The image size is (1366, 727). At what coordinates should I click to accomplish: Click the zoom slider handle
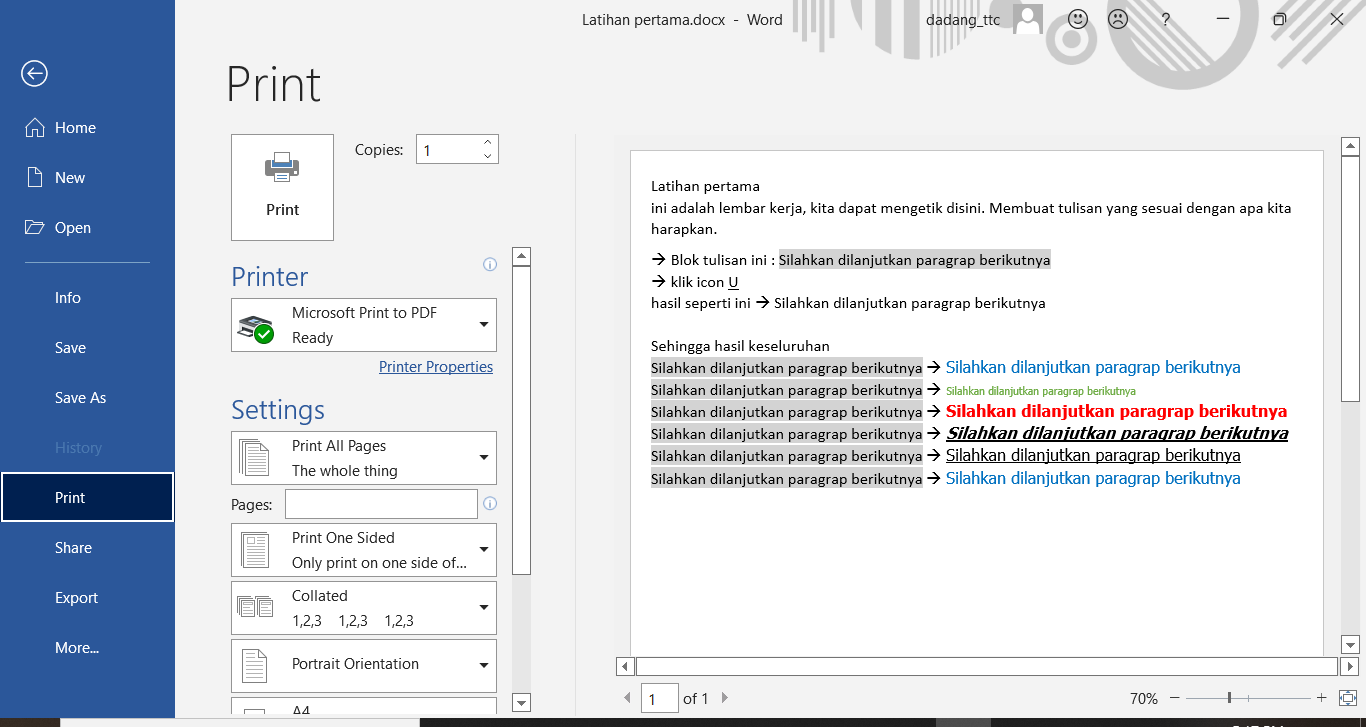tap(1229, 698)
